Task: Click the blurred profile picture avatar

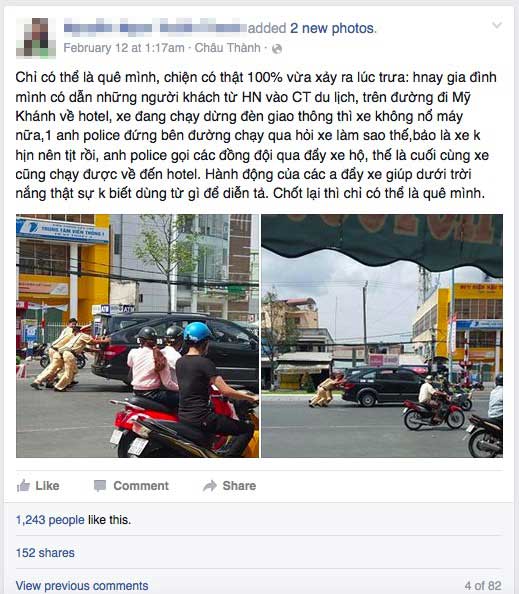Action: [36, 38]
